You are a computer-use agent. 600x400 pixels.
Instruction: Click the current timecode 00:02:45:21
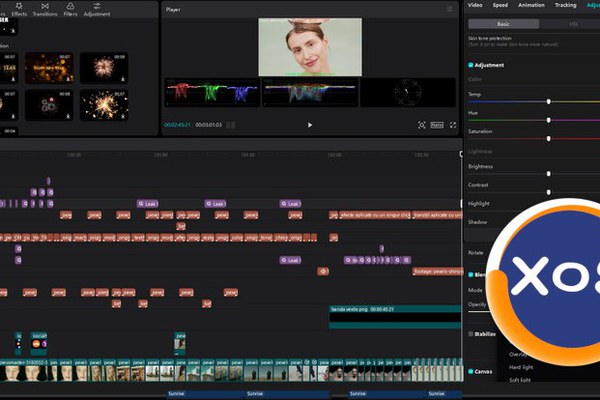point(177,125)
